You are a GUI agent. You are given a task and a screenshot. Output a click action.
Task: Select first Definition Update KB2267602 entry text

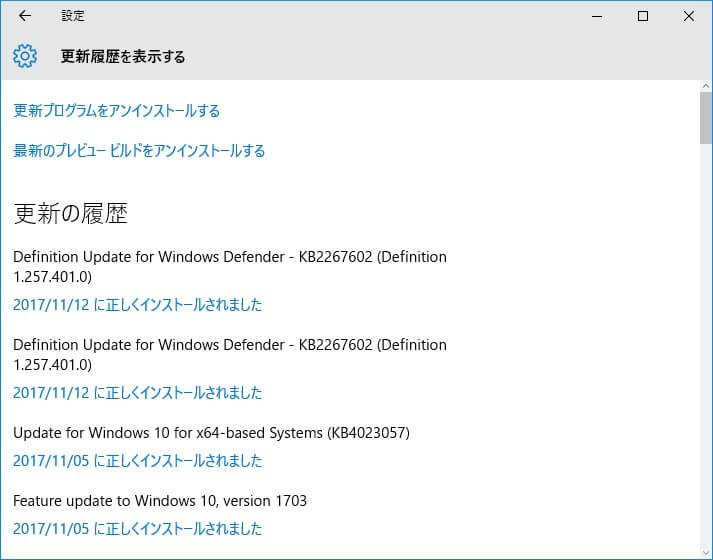(x=230, y=266)
